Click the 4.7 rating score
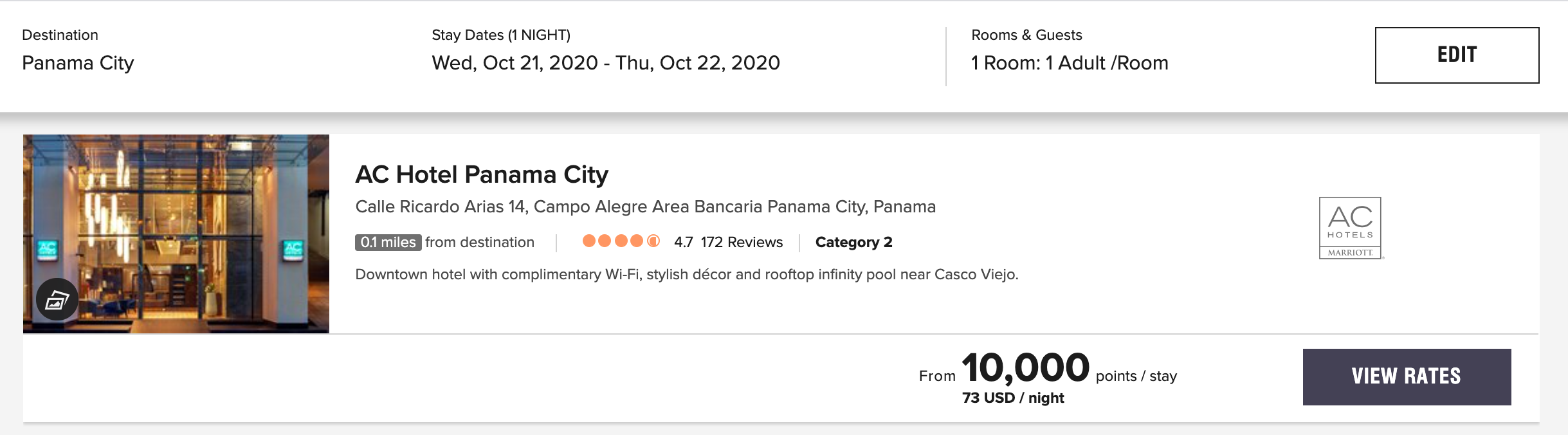Image resolution: width=1568 pixels, height=435 pixels. click(683, 242)
